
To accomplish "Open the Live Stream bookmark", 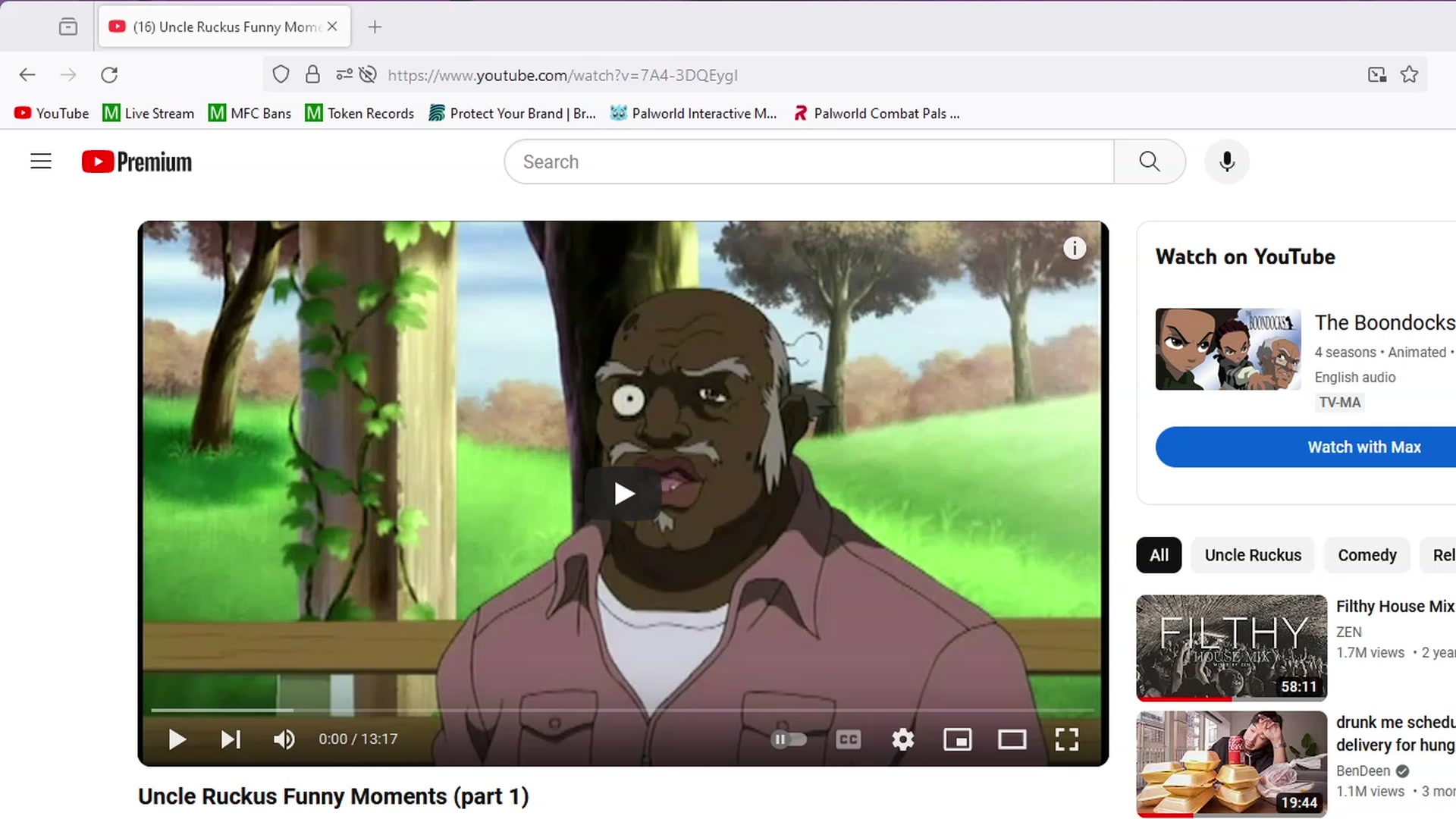I will click(149, 113).
